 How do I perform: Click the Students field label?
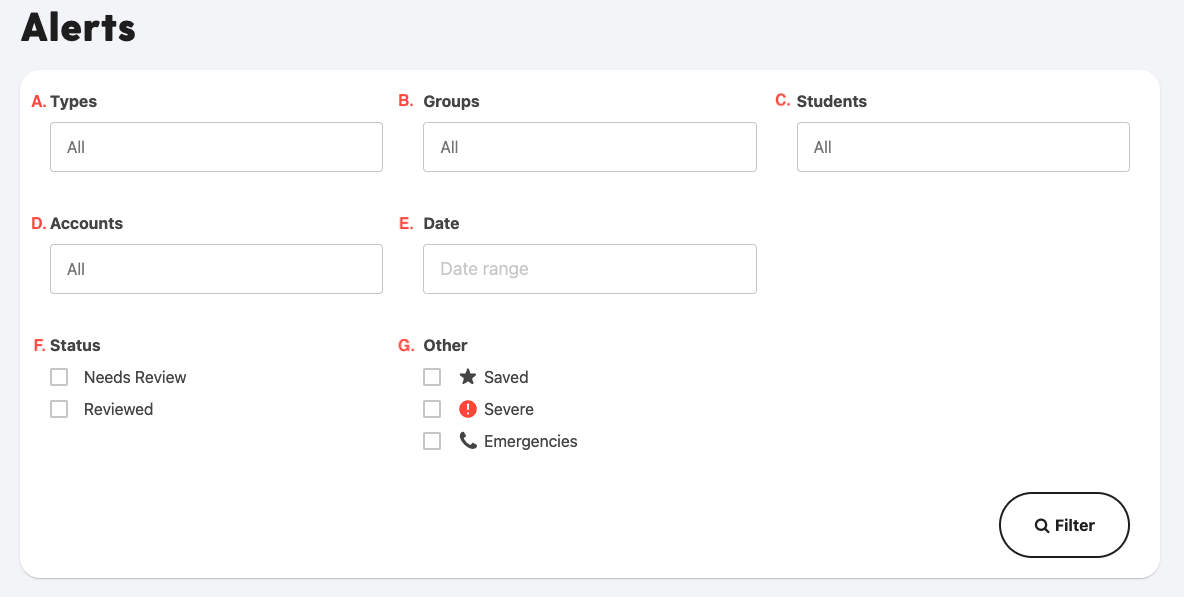[x=831, y=101]
